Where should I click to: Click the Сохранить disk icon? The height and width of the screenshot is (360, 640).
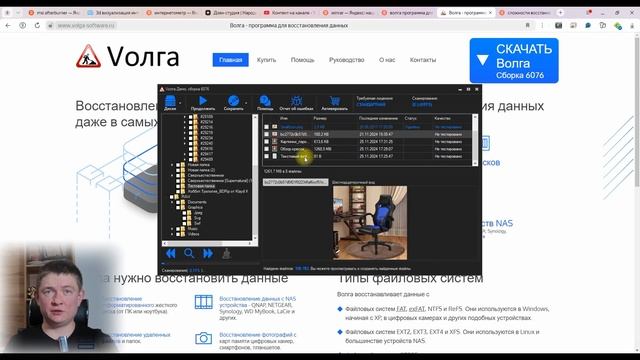click(233, 100)
